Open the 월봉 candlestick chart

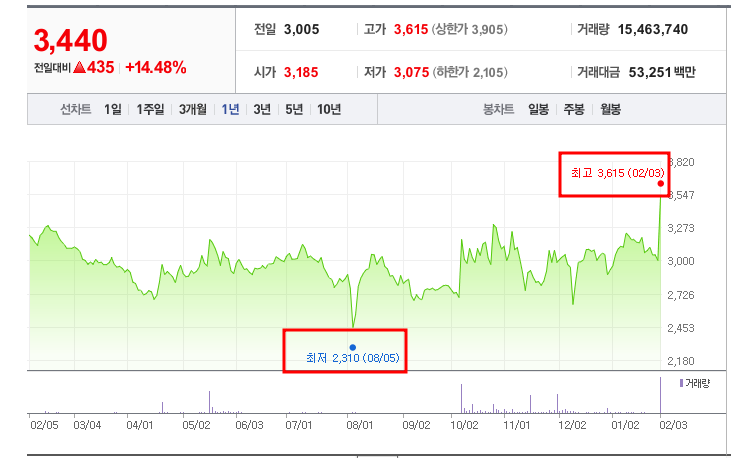click(610, 109)
